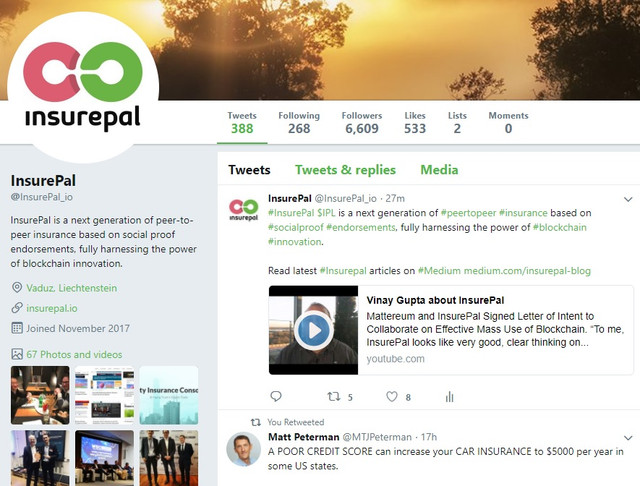The width and height of the screenshot is (640, 486).
Task: Play the Vinay Gupta video
Action: coord(313,331)
